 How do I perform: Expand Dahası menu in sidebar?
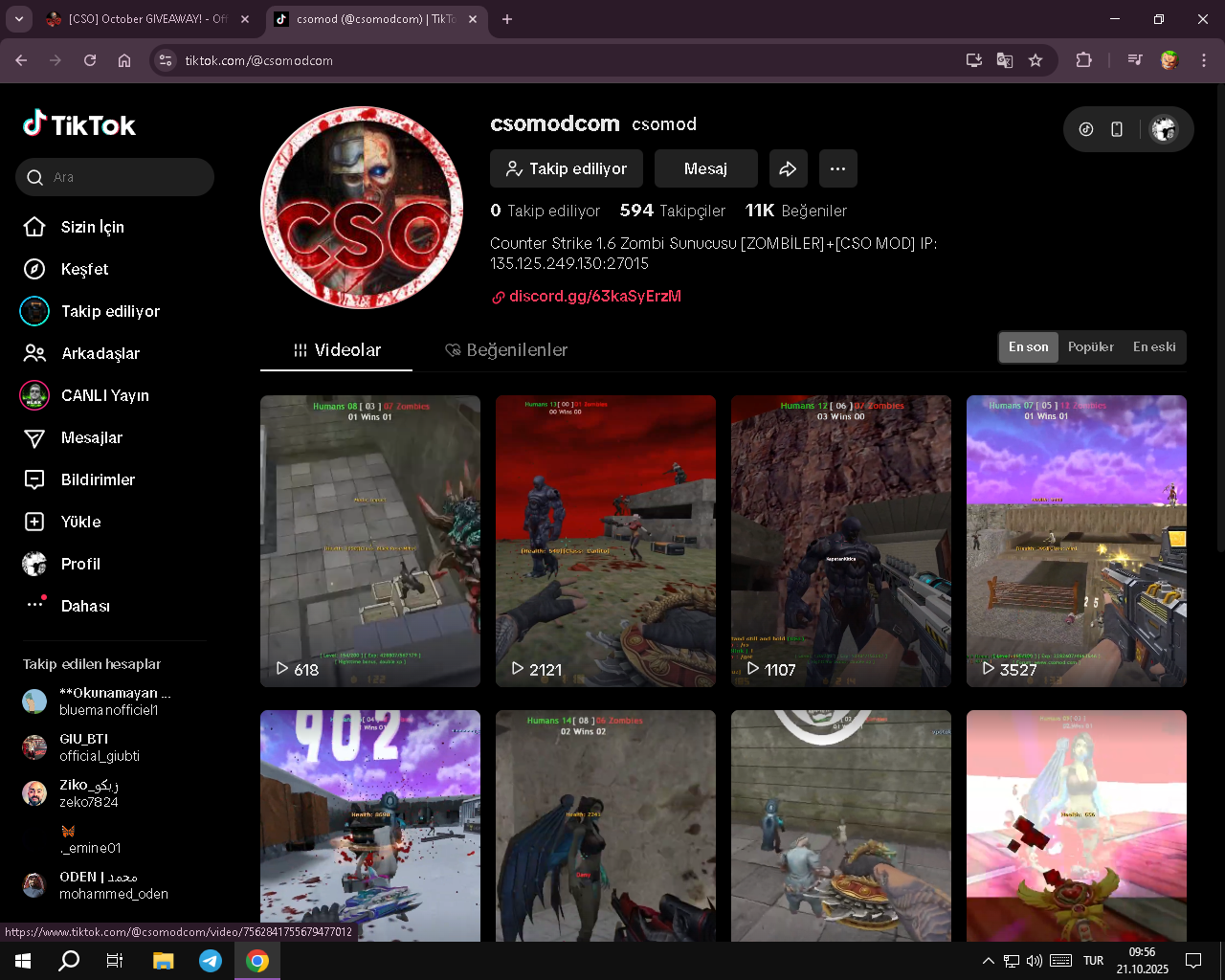[84, 606]
